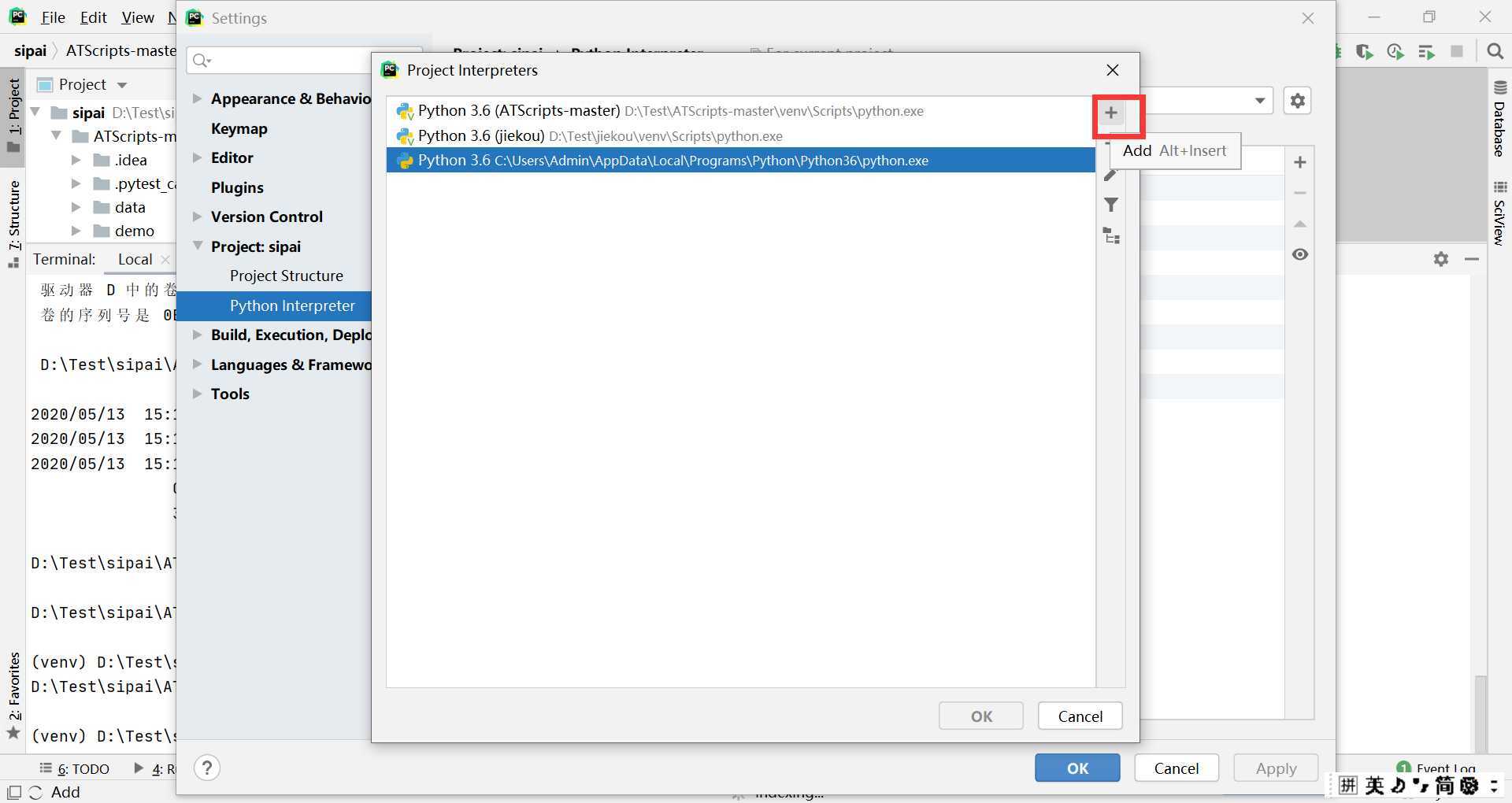Click the show paths tree icon

click(1111, 235)
